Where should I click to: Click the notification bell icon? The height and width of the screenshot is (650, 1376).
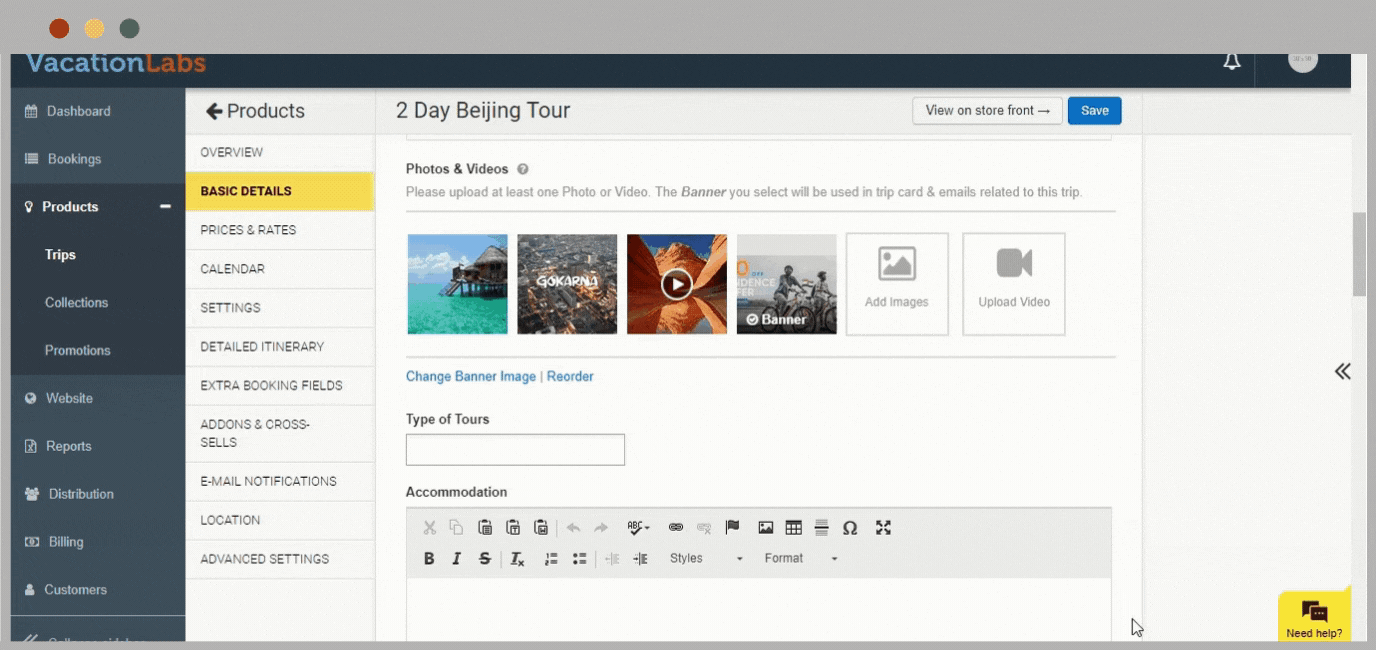click(x=1232, y=62)
